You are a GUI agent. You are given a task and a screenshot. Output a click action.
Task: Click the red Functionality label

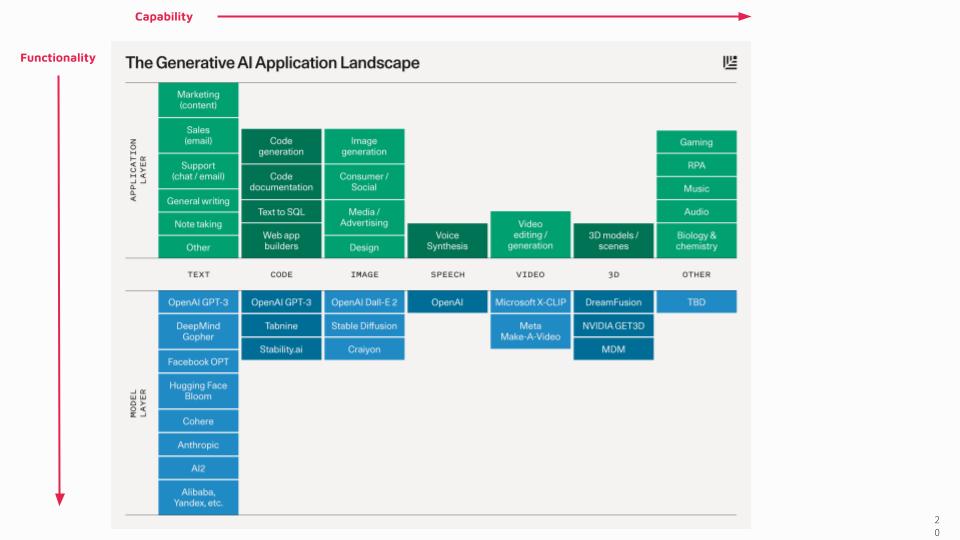point(58,58)
